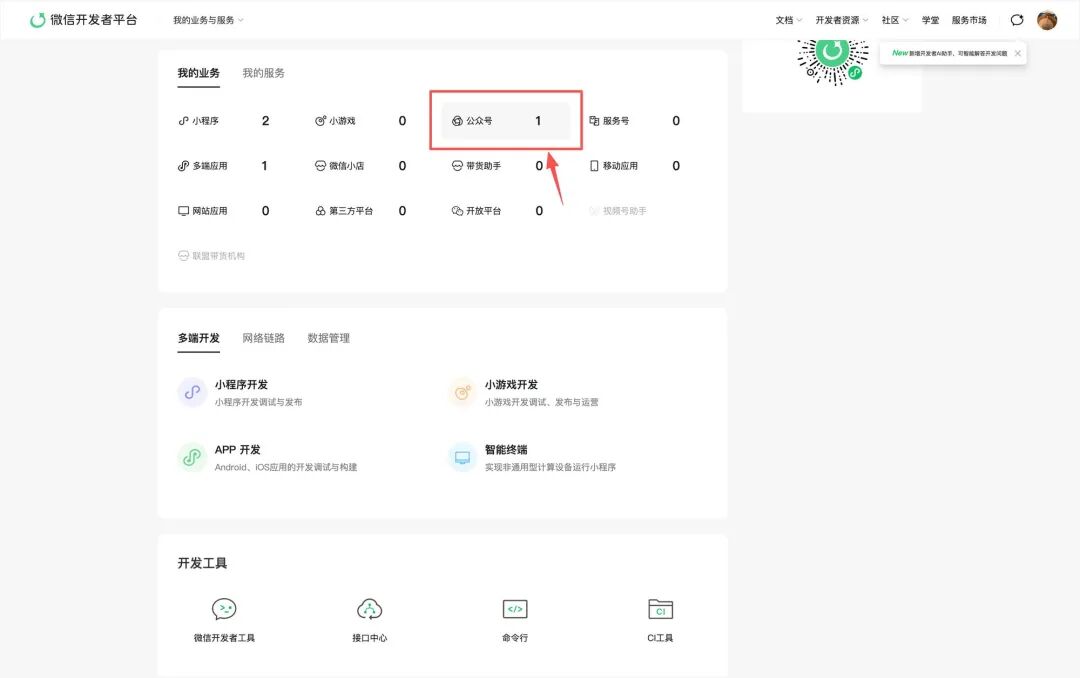Select the 智能终端 monitor icon

tap(462, 457)
